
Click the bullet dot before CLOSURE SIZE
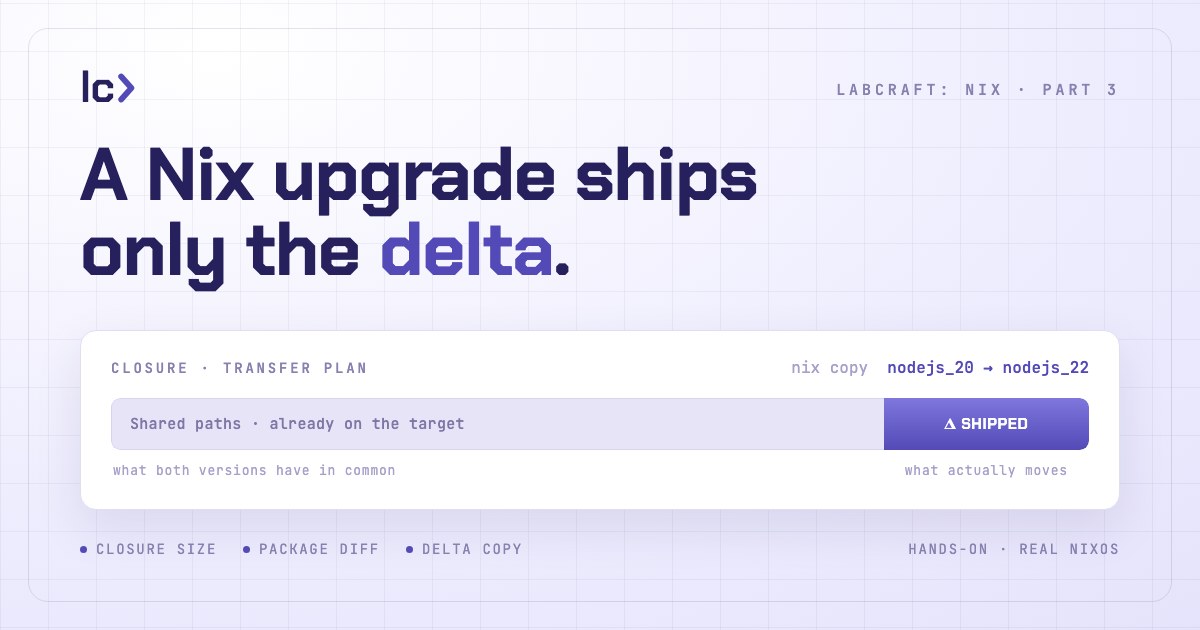point(84,549)
